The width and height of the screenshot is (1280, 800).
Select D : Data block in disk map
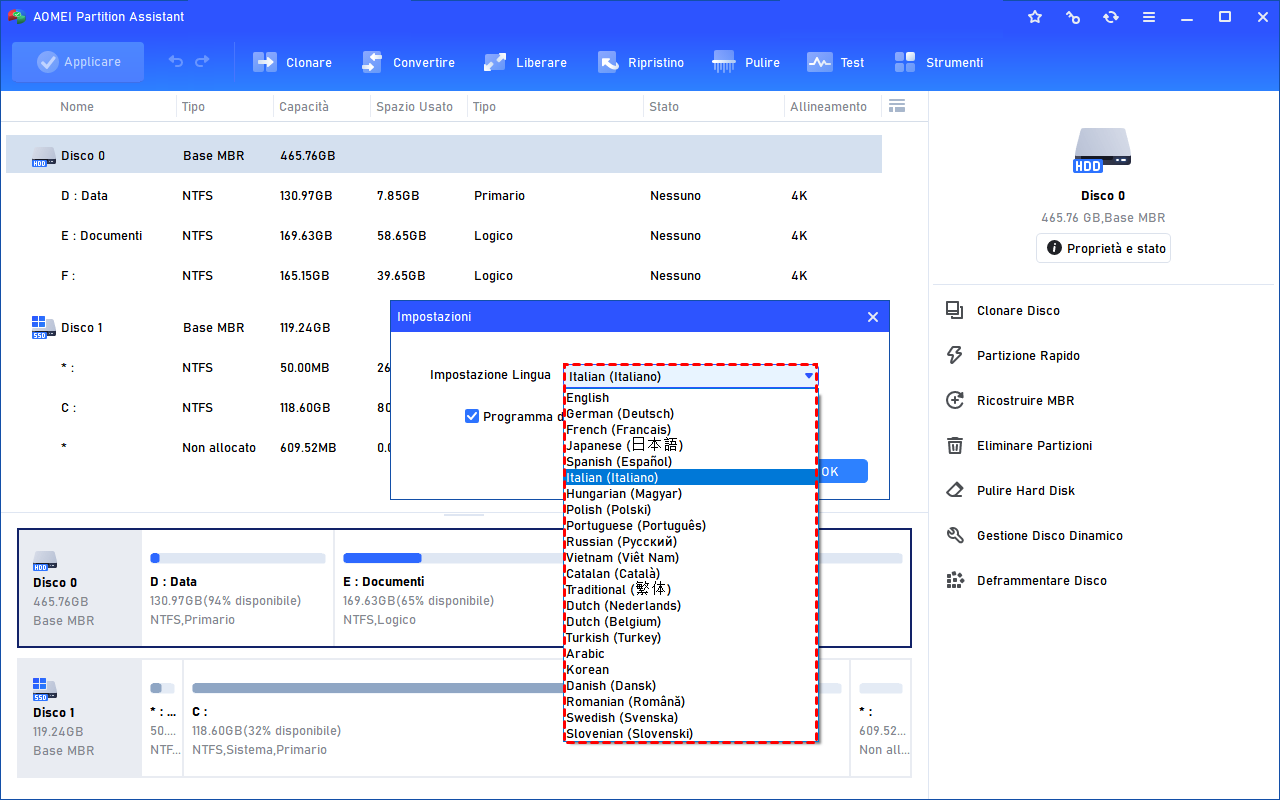pos(238,588)
